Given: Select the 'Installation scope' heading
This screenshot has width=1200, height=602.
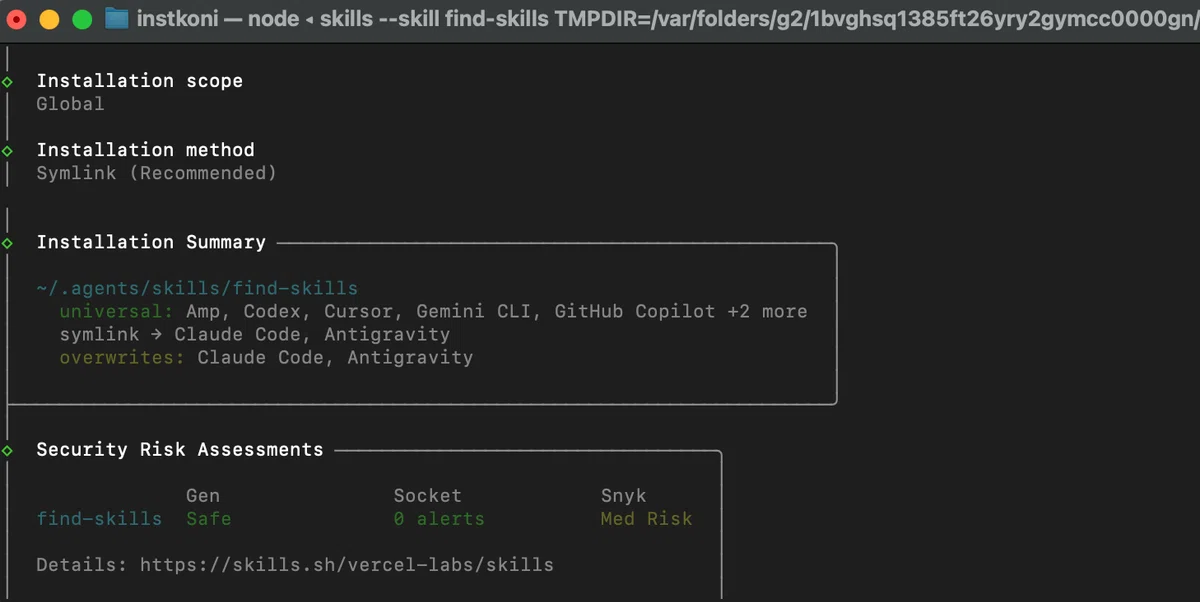Looking at the screenshot, I should click(x=140, y=81).
